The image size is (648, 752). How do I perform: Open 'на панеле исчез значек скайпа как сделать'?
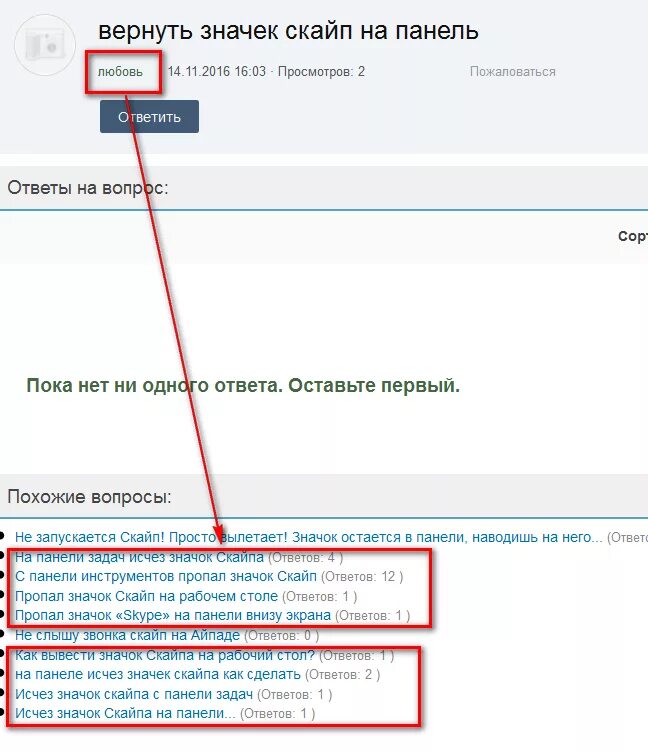click(158, 674)
